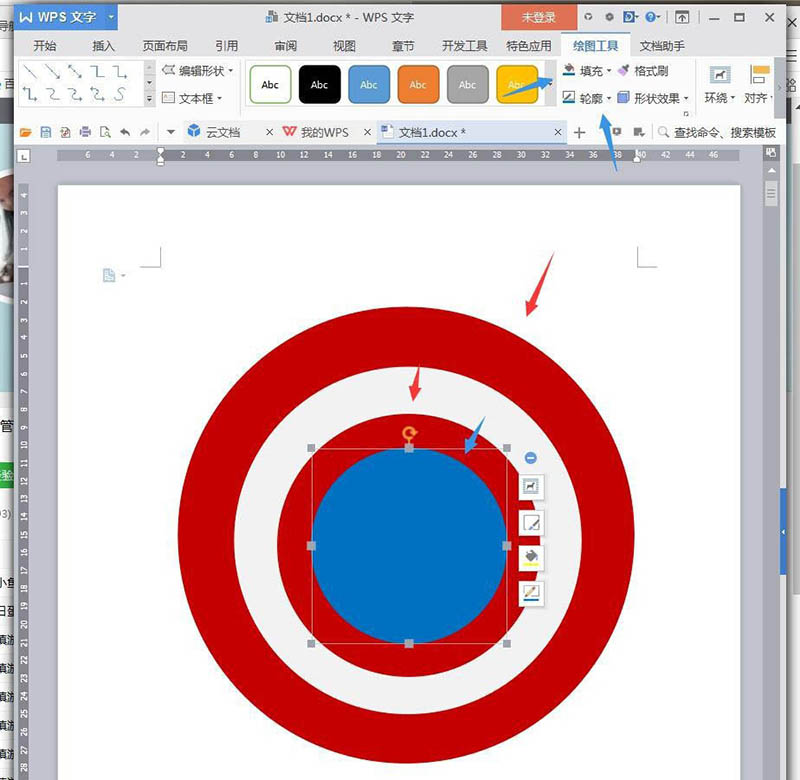800x780 pixels.
Task: Click the shape style floating button
Action: [531, 523]
